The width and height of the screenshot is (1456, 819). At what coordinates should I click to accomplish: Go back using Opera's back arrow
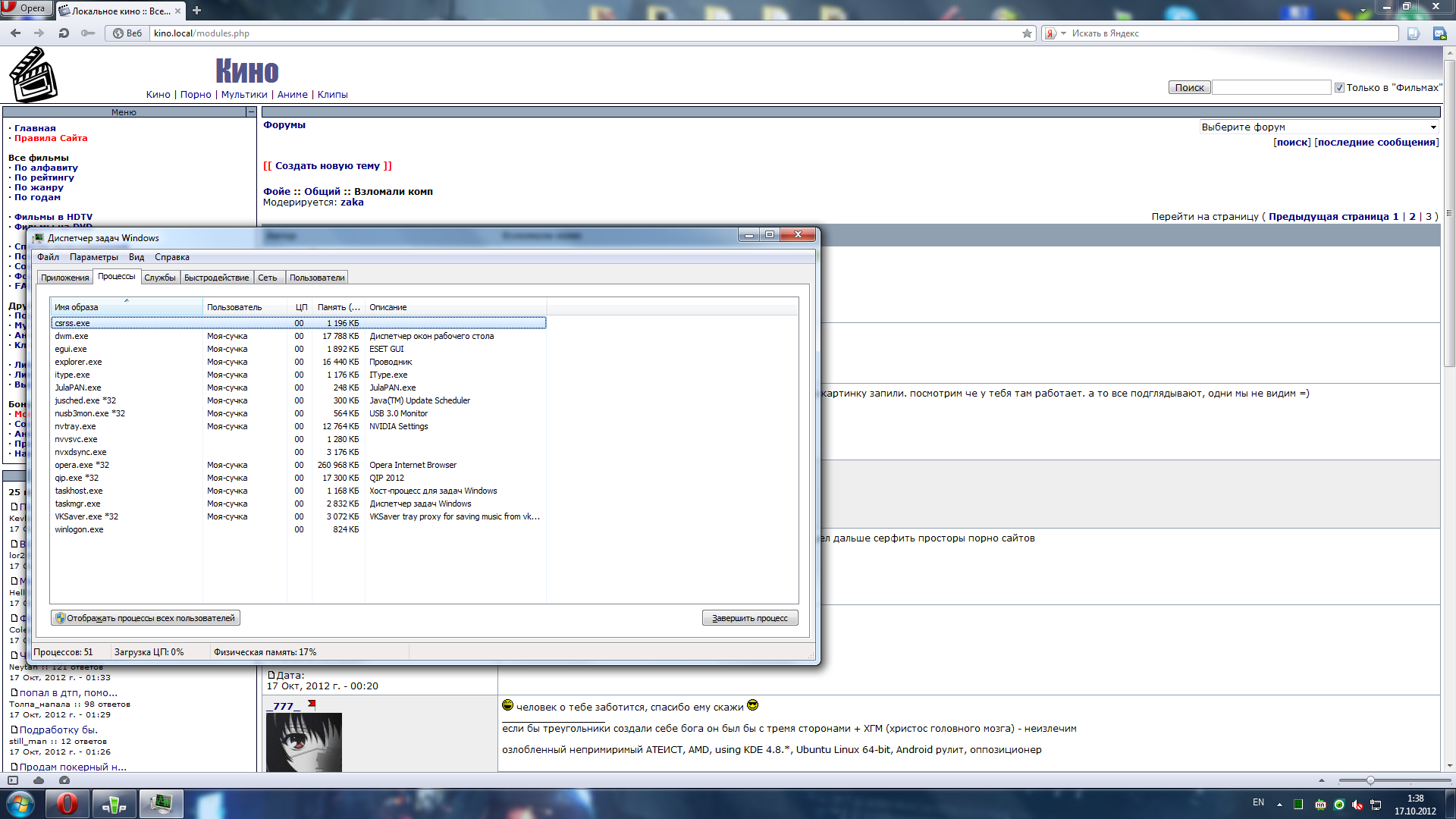pyautogui.click(x=15, y=33)
